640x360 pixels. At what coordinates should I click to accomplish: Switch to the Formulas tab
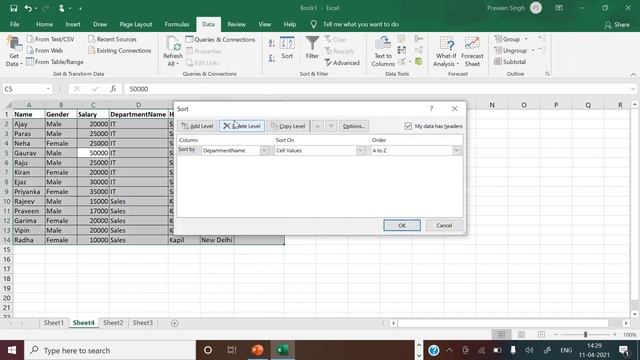pos(177,24)
